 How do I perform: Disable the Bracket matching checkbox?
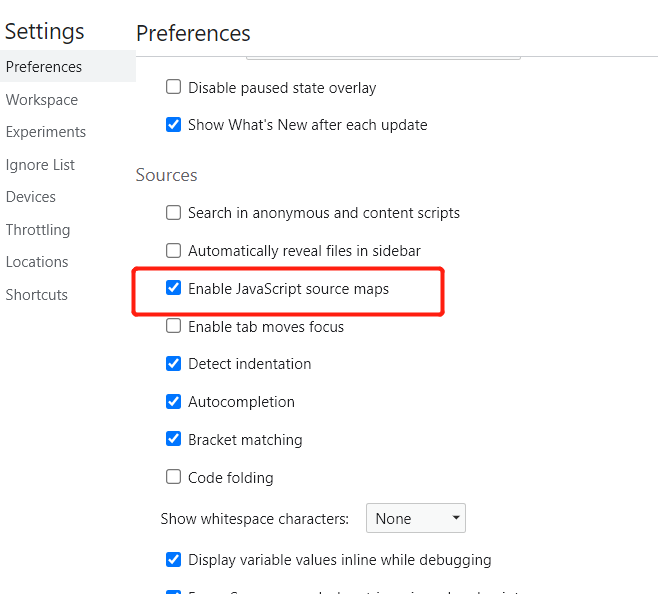click(174, 440)
